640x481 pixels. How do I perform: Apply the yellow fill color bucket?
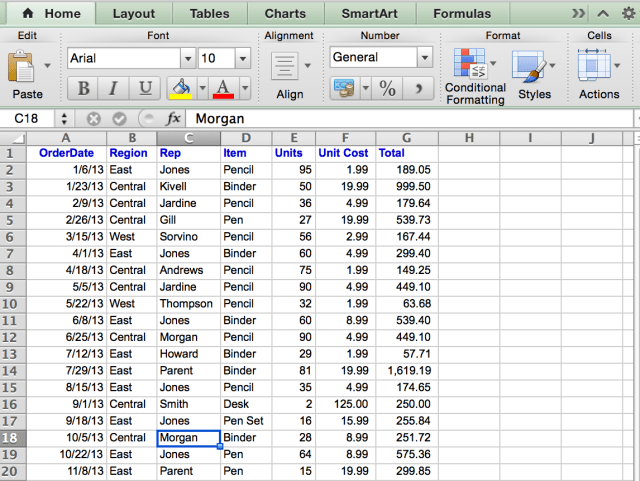click(181, 88)
